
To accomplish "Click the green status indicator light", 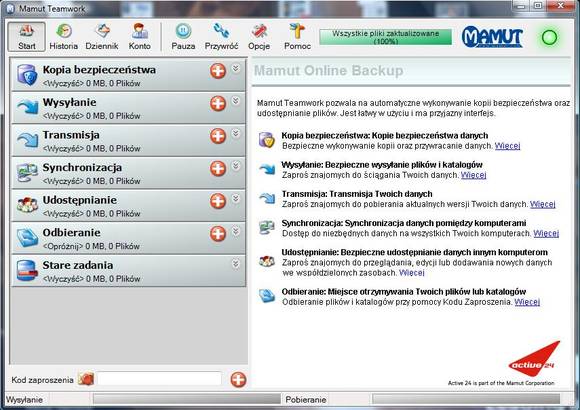I will click(x=549, y=37).
